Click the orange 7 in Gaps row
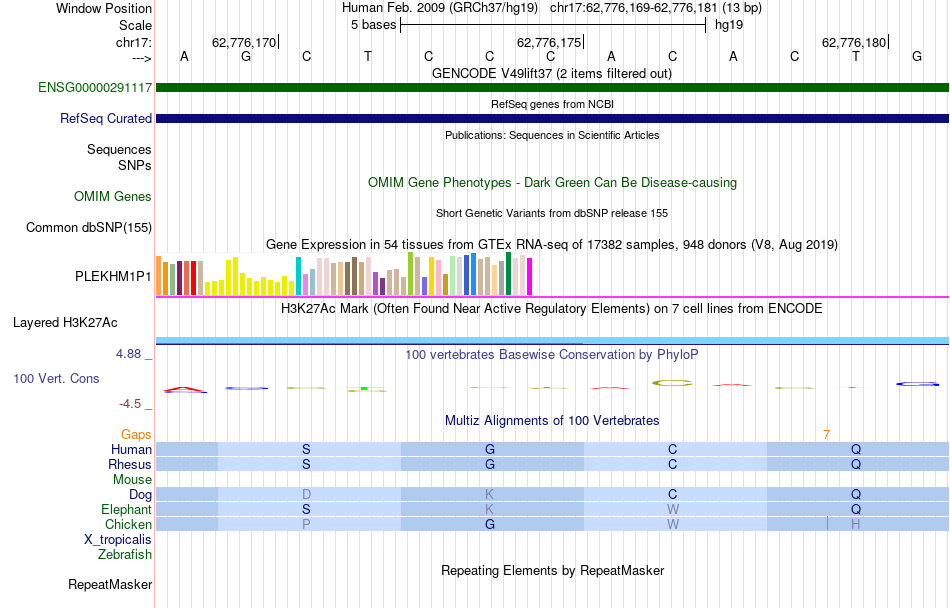 click(x=826, y=435)
